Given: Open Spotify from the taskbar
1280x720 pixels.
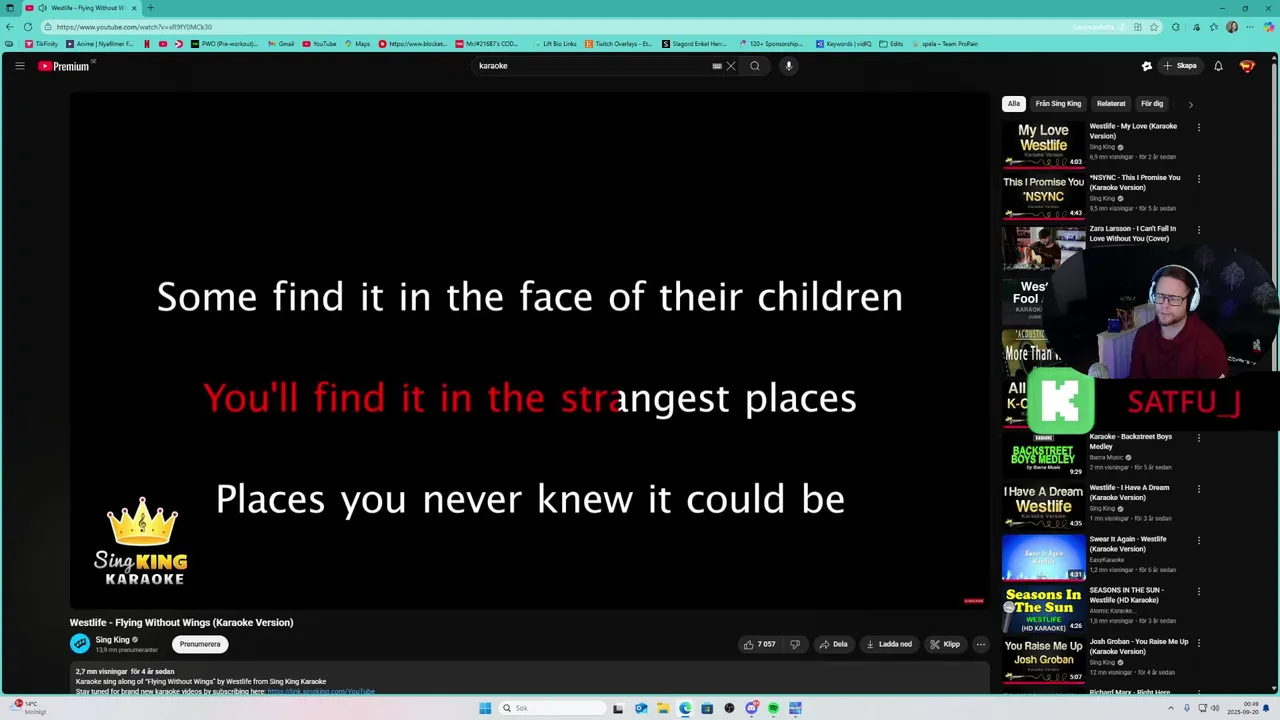Looking at the screenshot, I should (773, 708).
